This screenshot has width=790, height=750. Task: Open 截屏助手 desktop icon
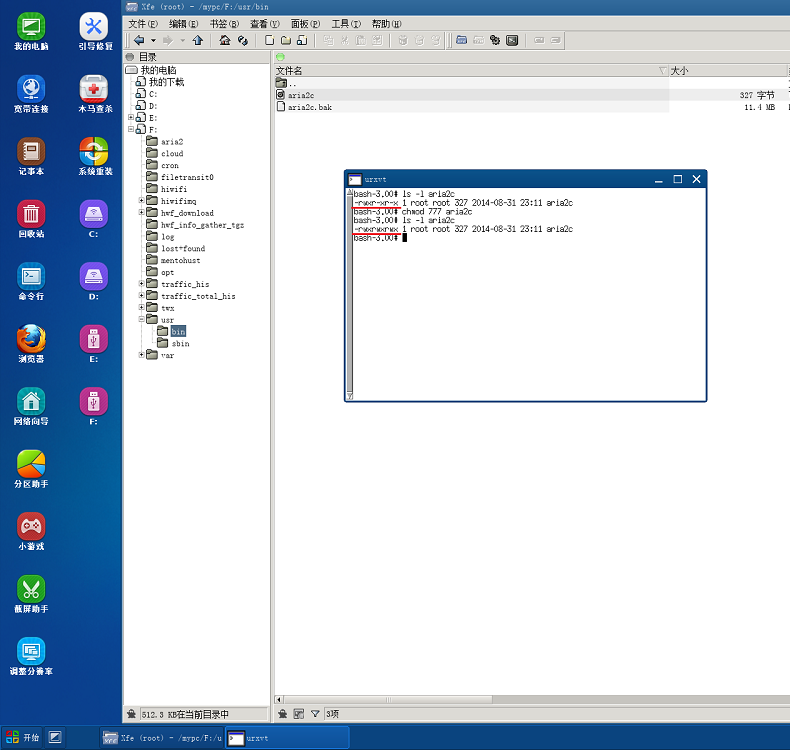pos(31,594)
